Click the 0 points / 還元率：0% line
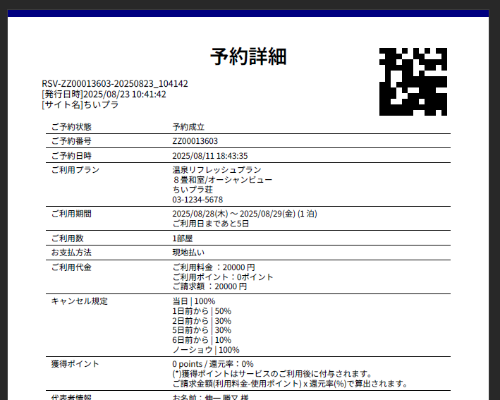This screenshot has height=400, width=500. [x=213, y=364]
